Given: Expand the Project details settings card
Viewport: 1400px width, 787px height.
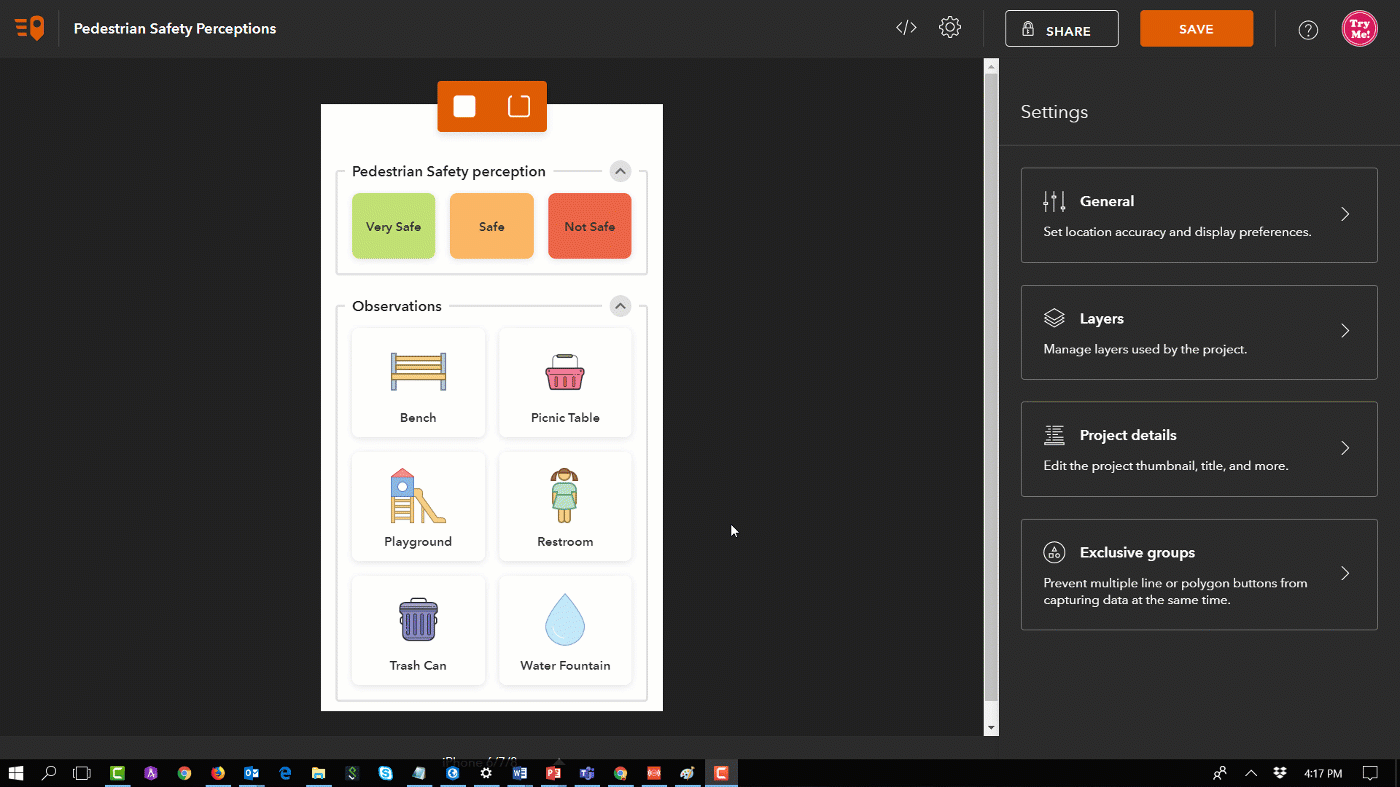Looking at the screenshot, I should tap(1199, 449).
